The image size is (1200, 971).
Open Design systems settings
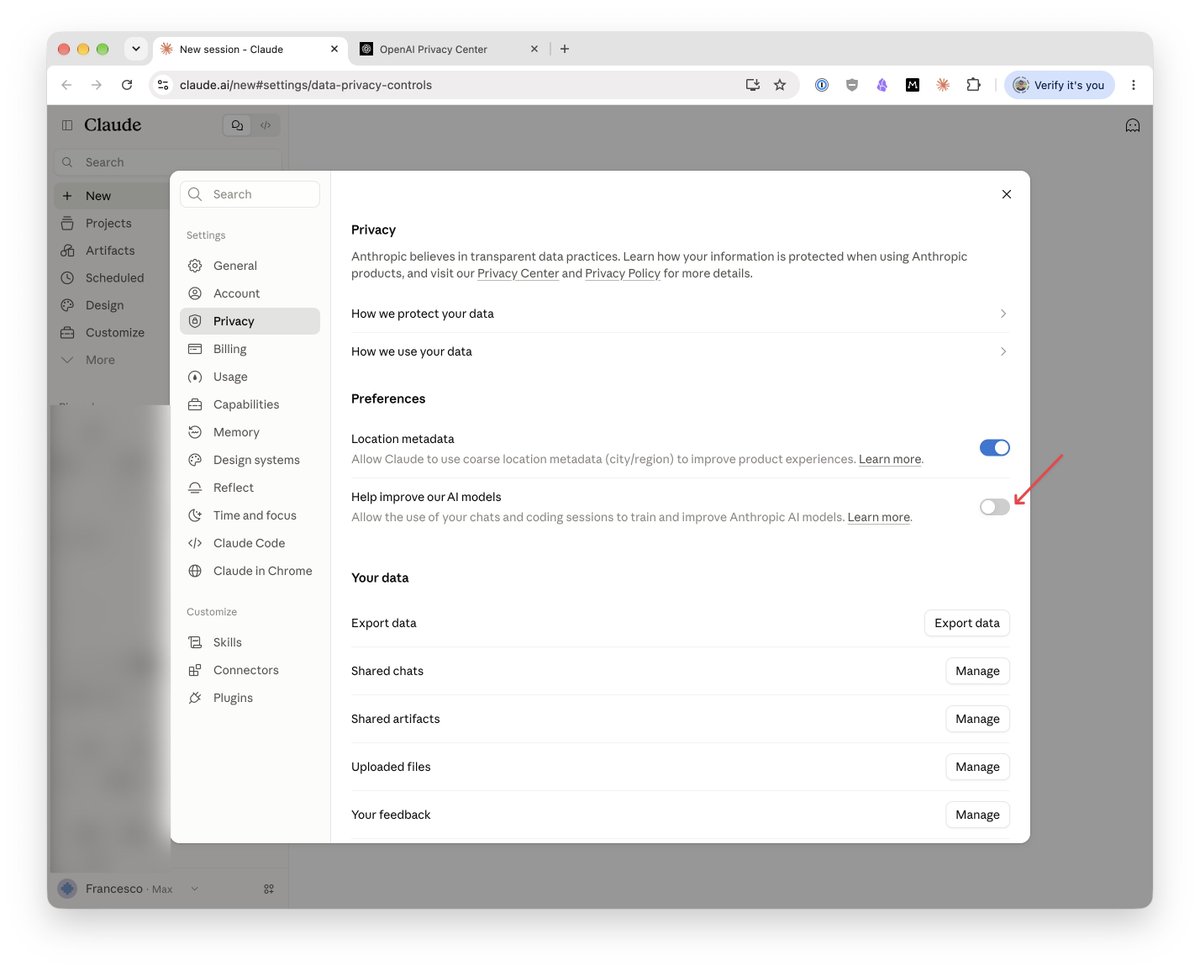point(250,460)
